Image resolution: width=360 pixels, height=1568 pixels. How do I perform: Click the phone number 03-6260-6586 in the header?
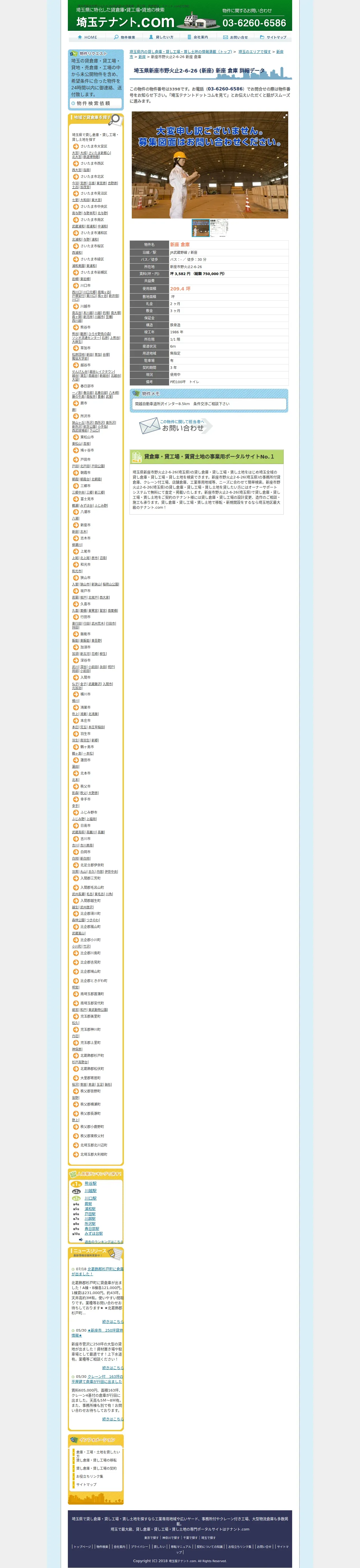click(254, 23)
